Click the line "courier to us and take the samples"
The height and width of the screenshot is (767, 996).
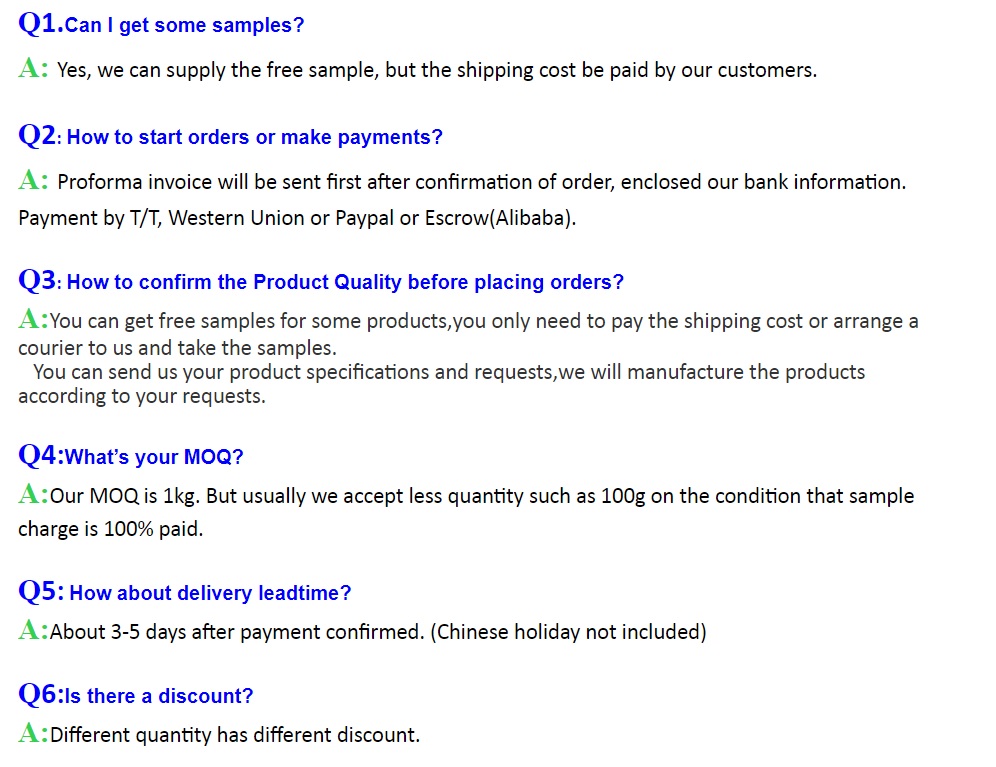pos(177,348)
